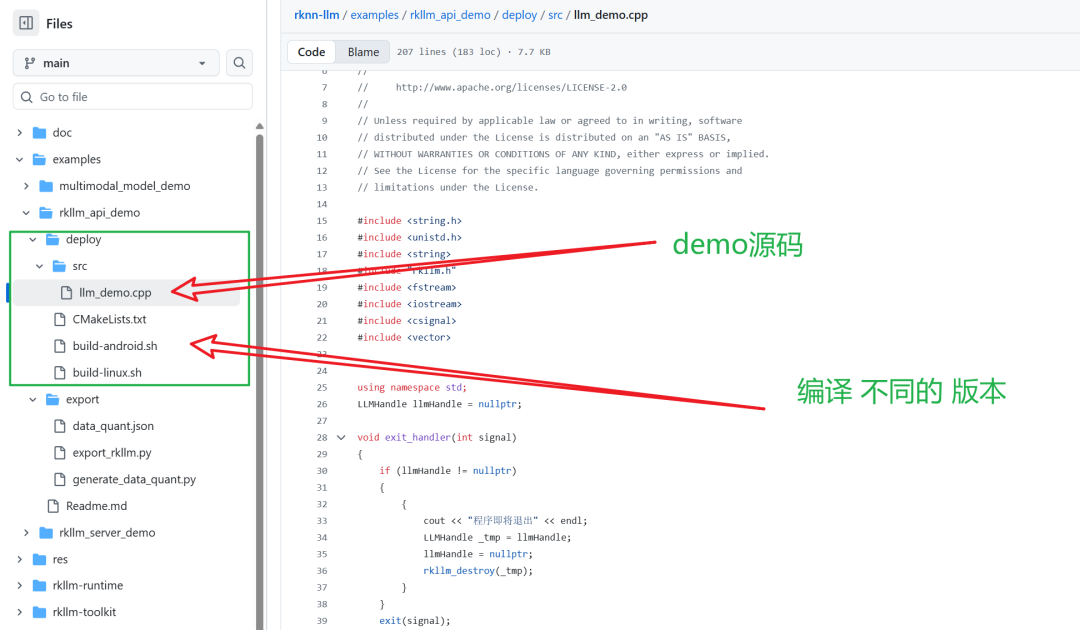The height and width of the screenshot is (630, 1080).
Task: Click build-linux.sh file icon
Action: coord(60,372)
